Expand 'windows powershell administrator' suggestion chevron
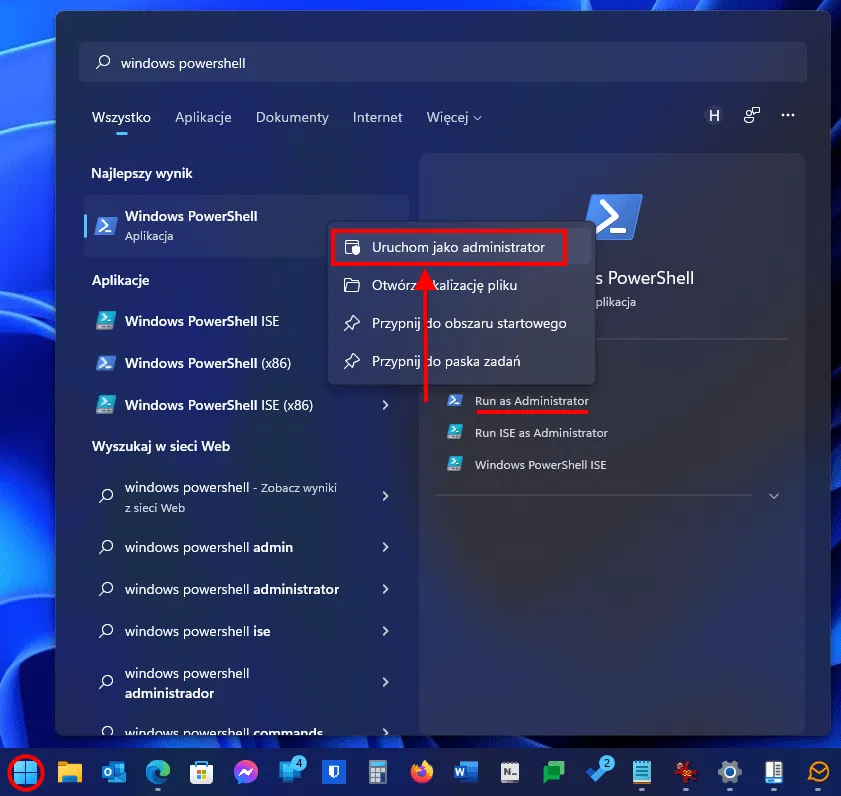Screen dimensions: 841x796 tap(385, 589)
